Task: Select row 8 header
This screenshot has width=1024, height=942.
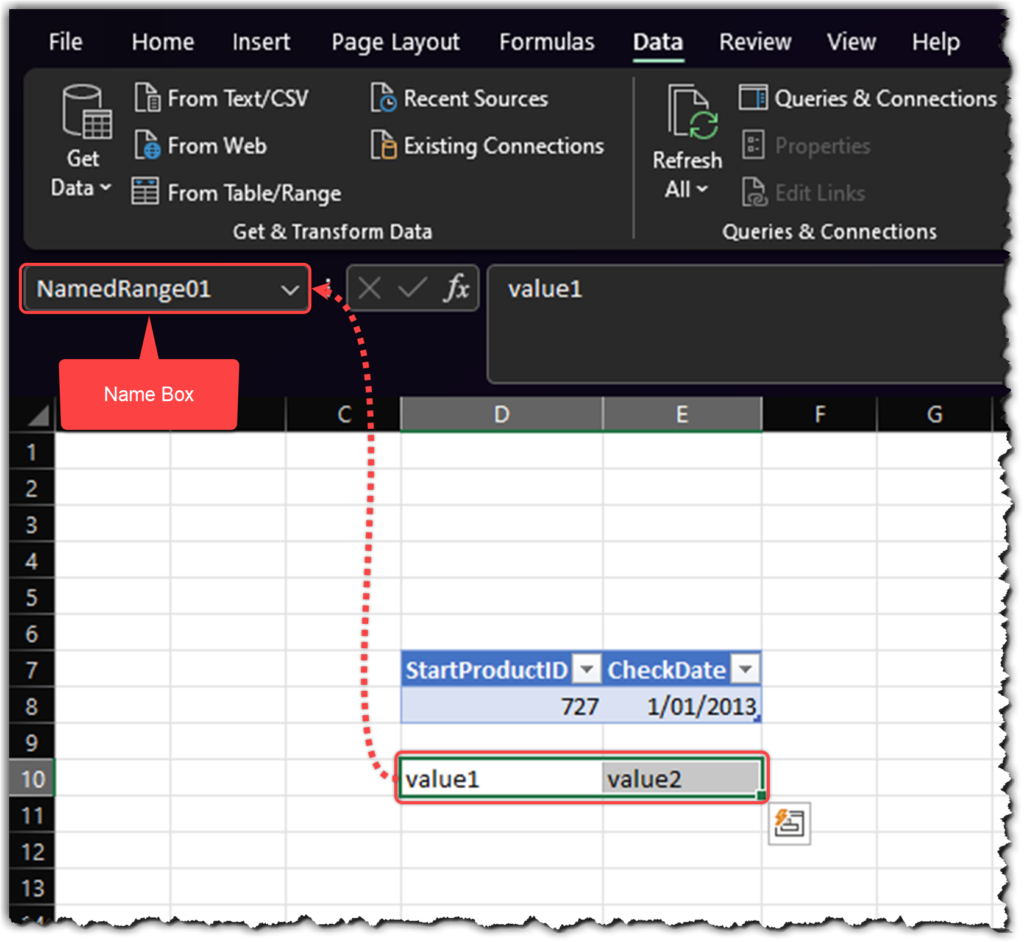Action: pyautogui.click(x=32, y=706)
